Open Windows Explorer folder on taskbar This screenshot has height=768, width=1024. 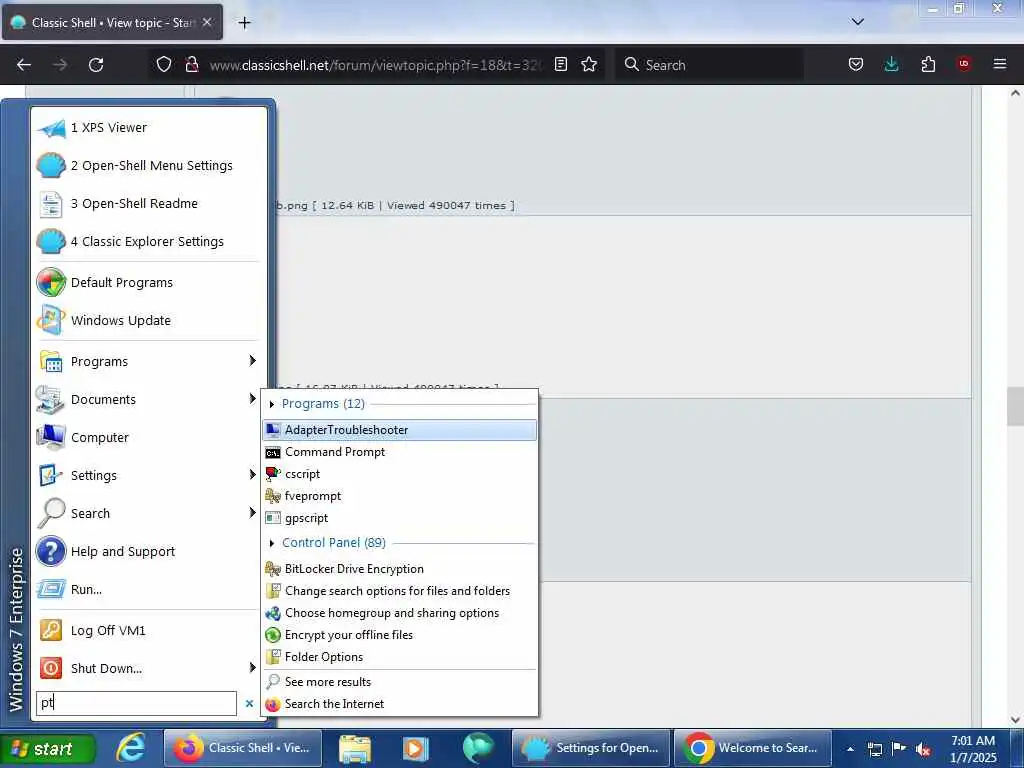coord(355,748)
